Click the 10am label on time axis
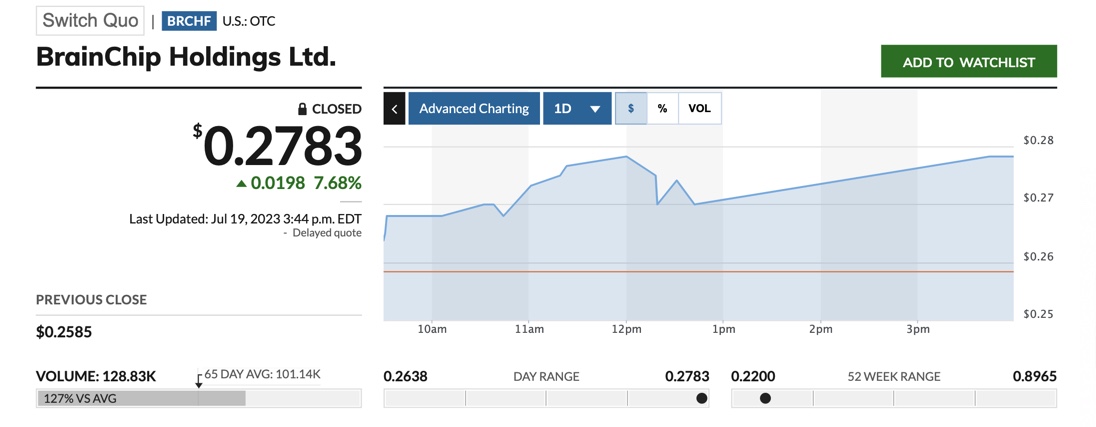 (432, 329)
